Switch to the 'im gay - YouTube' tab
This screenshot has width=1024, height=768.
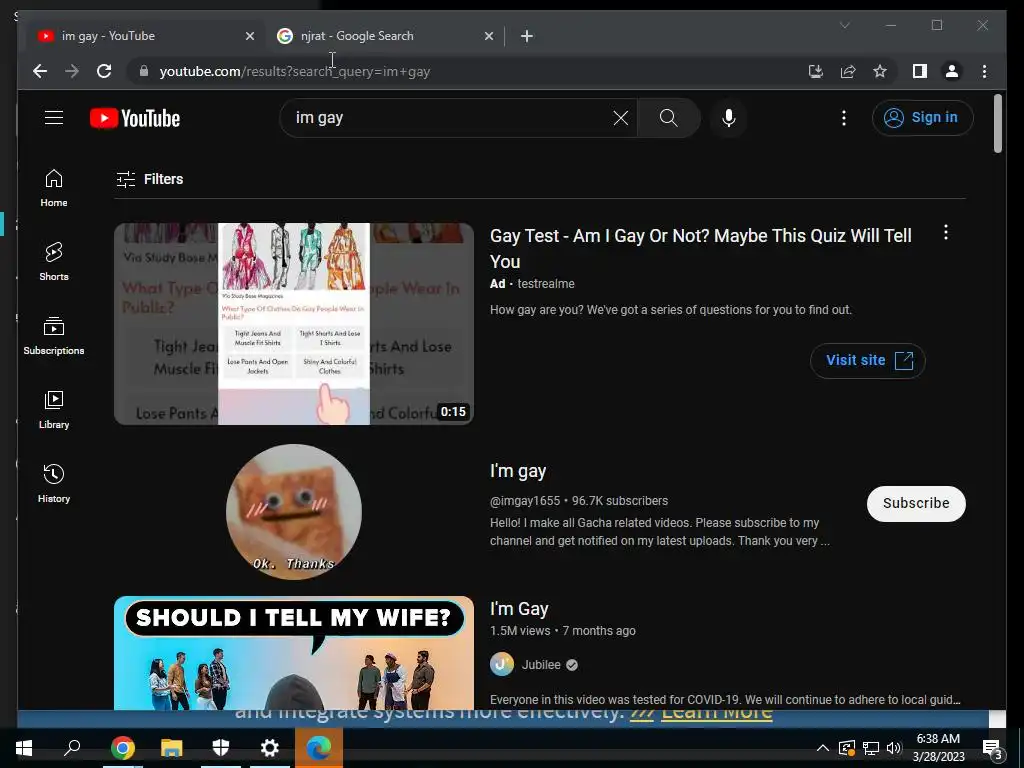[144, 36]
